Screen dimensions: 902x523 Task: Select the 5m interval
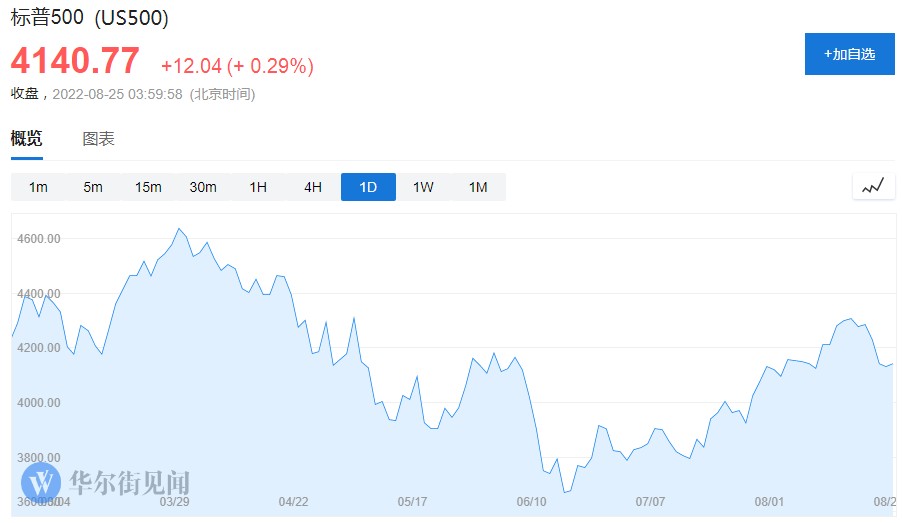click(x=93, y=187)
